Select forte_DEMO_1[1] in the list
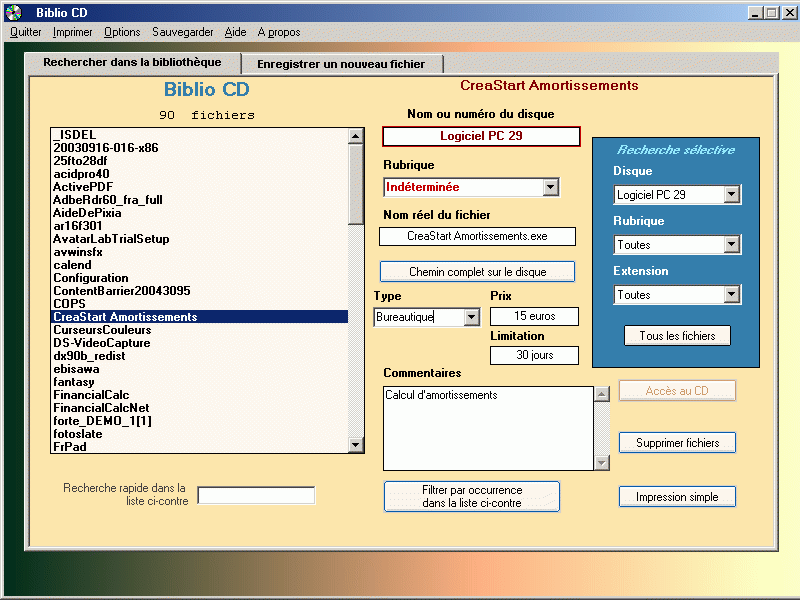 tap(199, 421)
